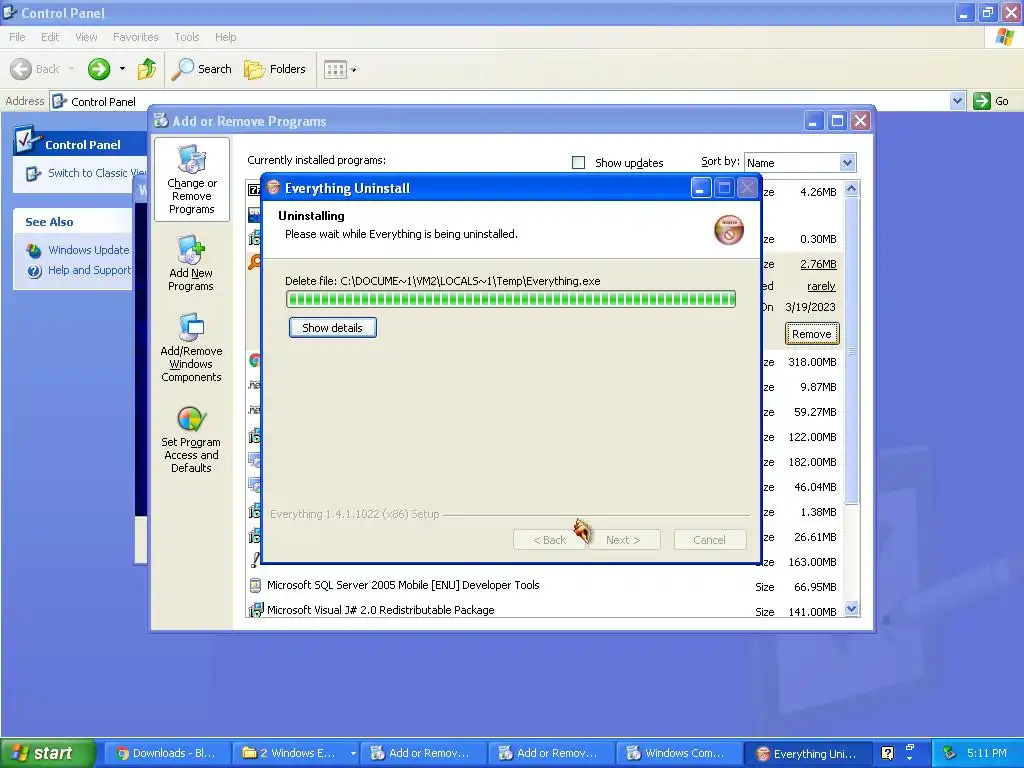1024x768 pixels.
Task: Open the Help menu
Action: 225,37
